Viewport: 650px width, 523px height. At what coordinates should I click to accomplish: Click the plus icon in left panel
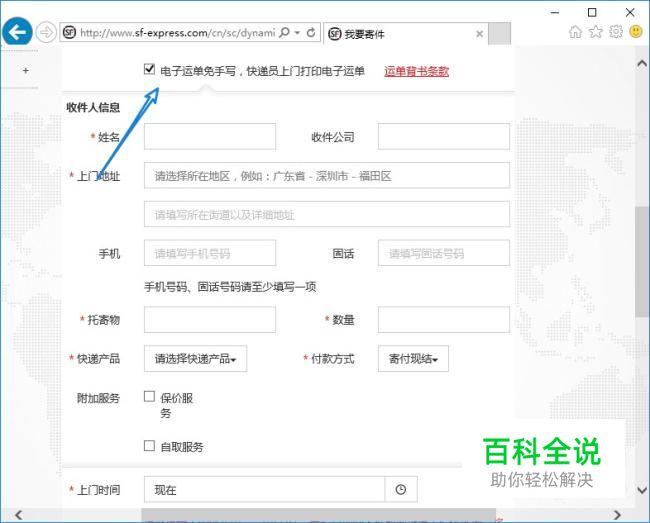(x=26, y=70)
